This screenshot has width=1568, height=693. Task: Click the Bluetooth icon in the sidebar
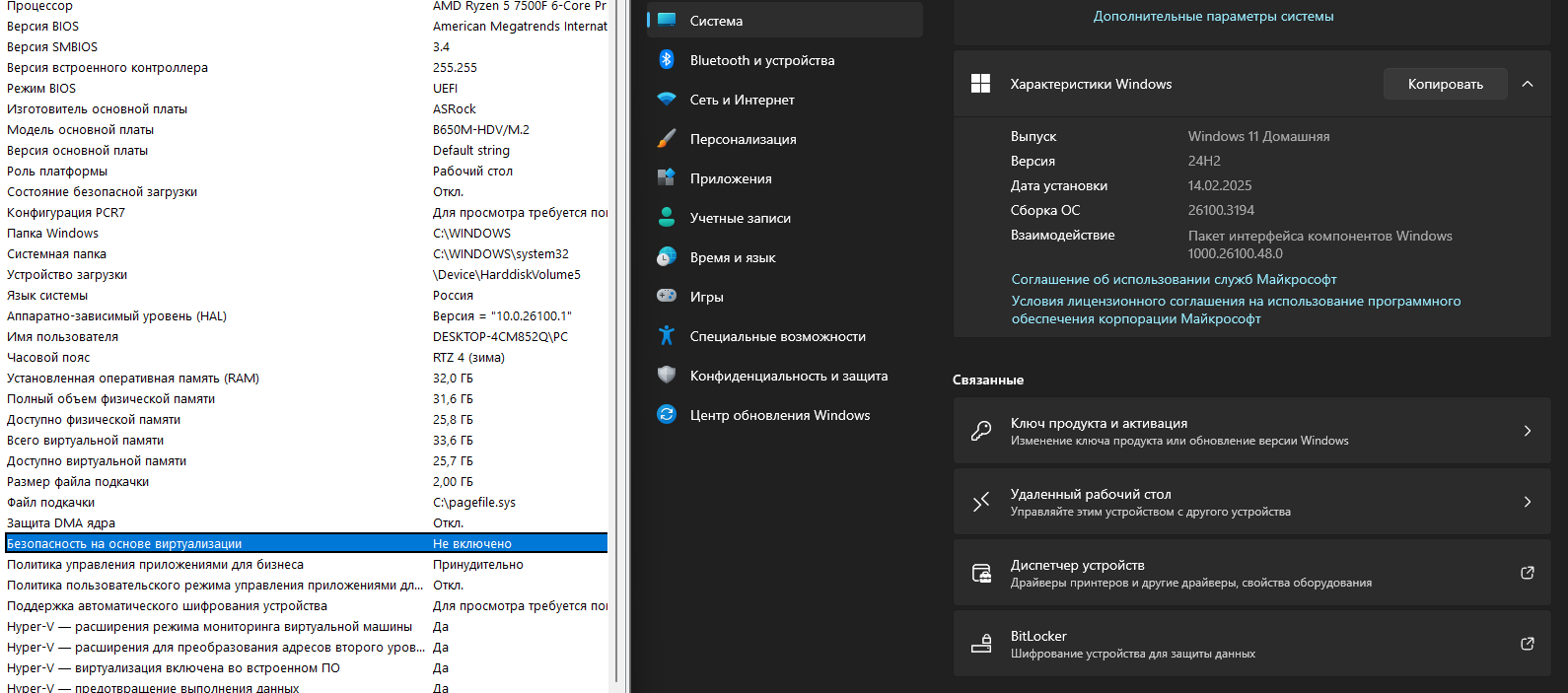pos(667,60)
